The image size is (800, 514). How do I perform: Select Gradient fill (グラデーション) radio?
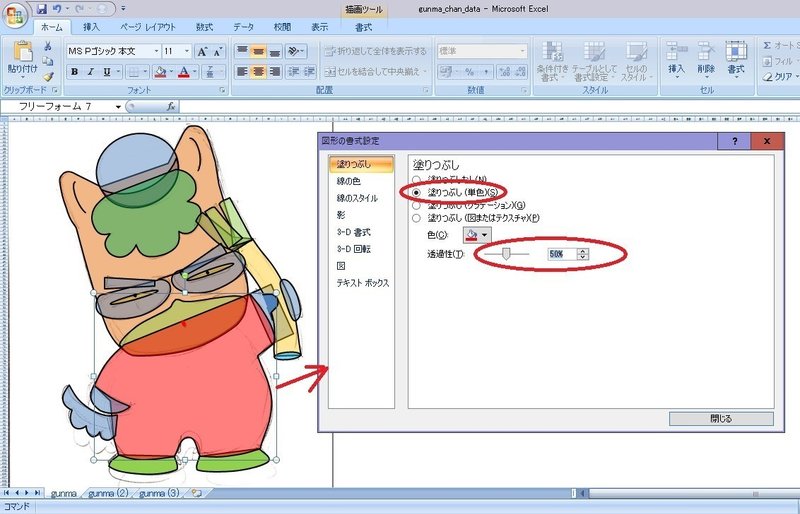(416, 205)
